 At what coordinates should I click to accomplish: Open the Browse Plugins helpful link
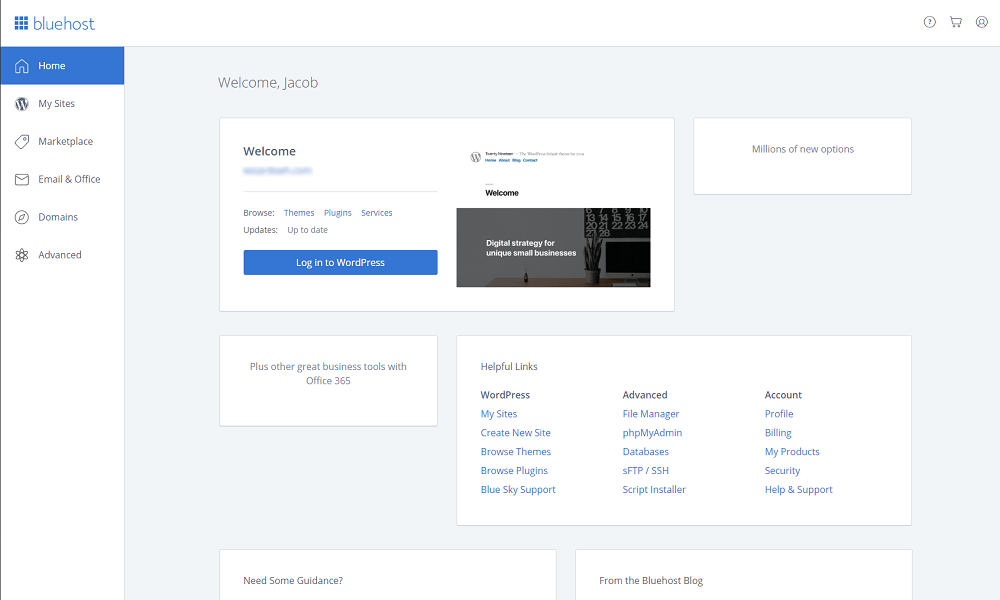coord(514,471)
